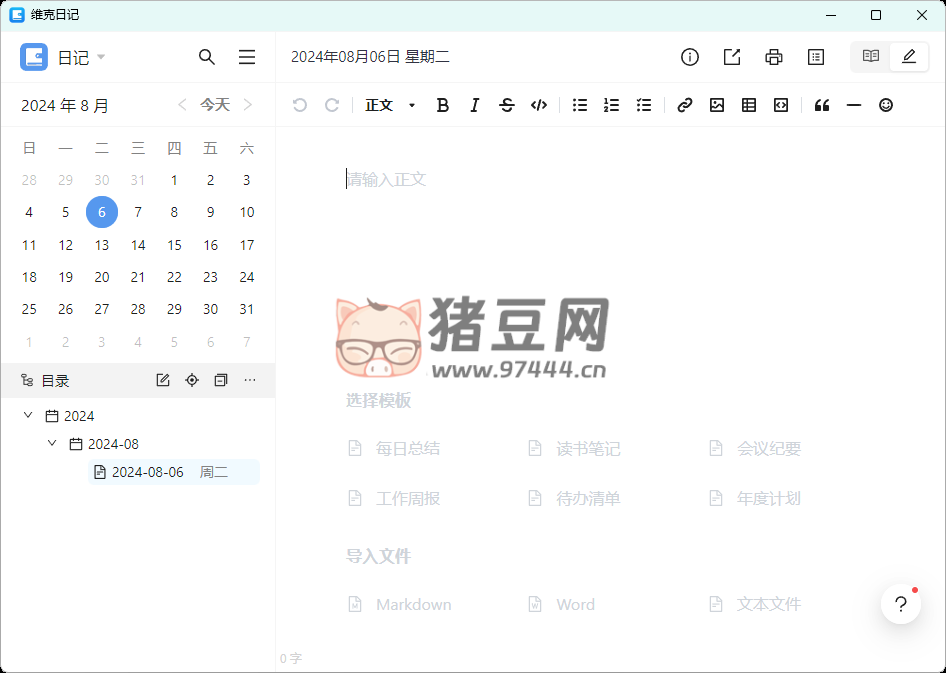
Task: Import a Markdown file
Action: (x=400, y=604)
